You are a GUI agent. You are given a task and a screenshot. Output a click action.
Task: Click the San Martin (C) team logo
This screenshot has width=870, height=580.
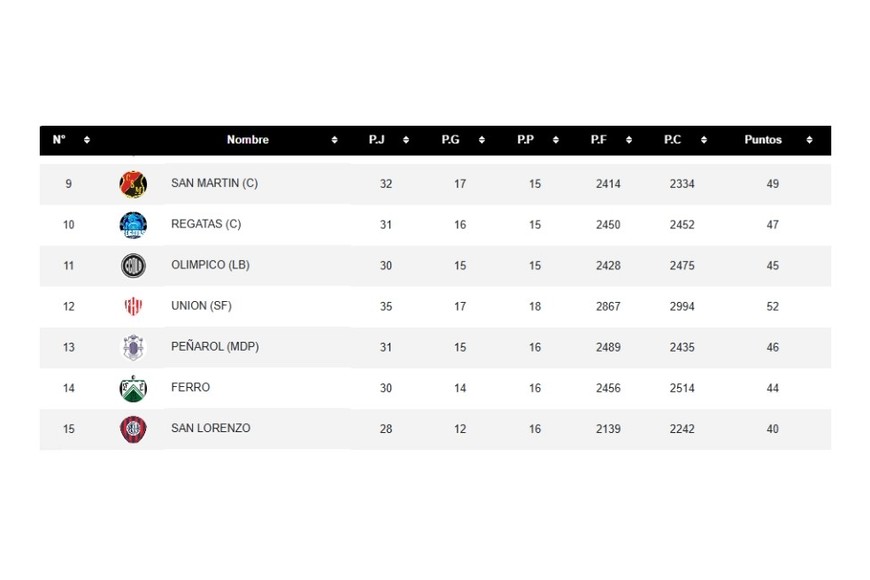pos(133,184)
